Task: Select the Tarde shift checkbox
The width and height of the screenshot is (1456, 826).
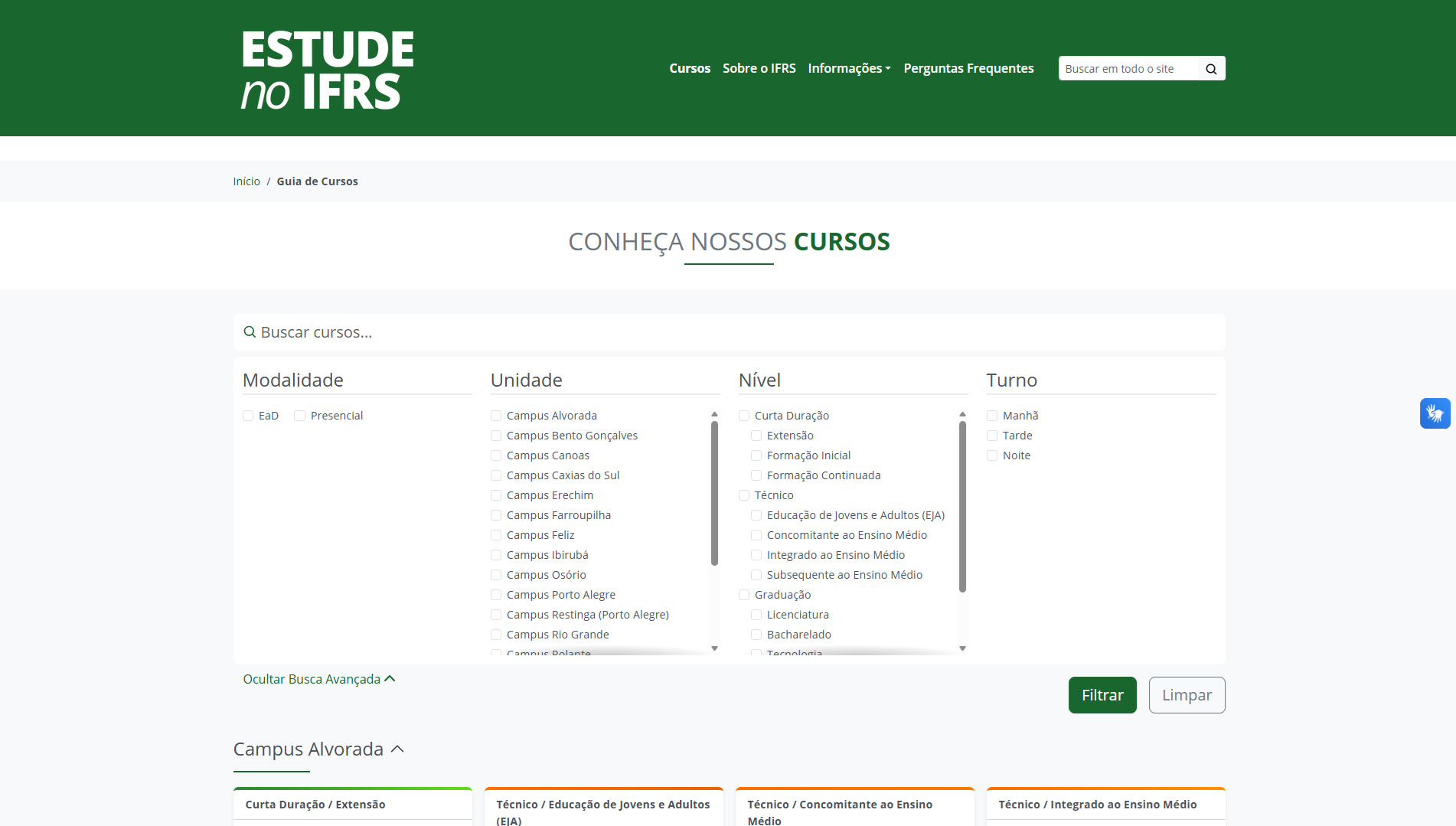Action: click(992, 436)
